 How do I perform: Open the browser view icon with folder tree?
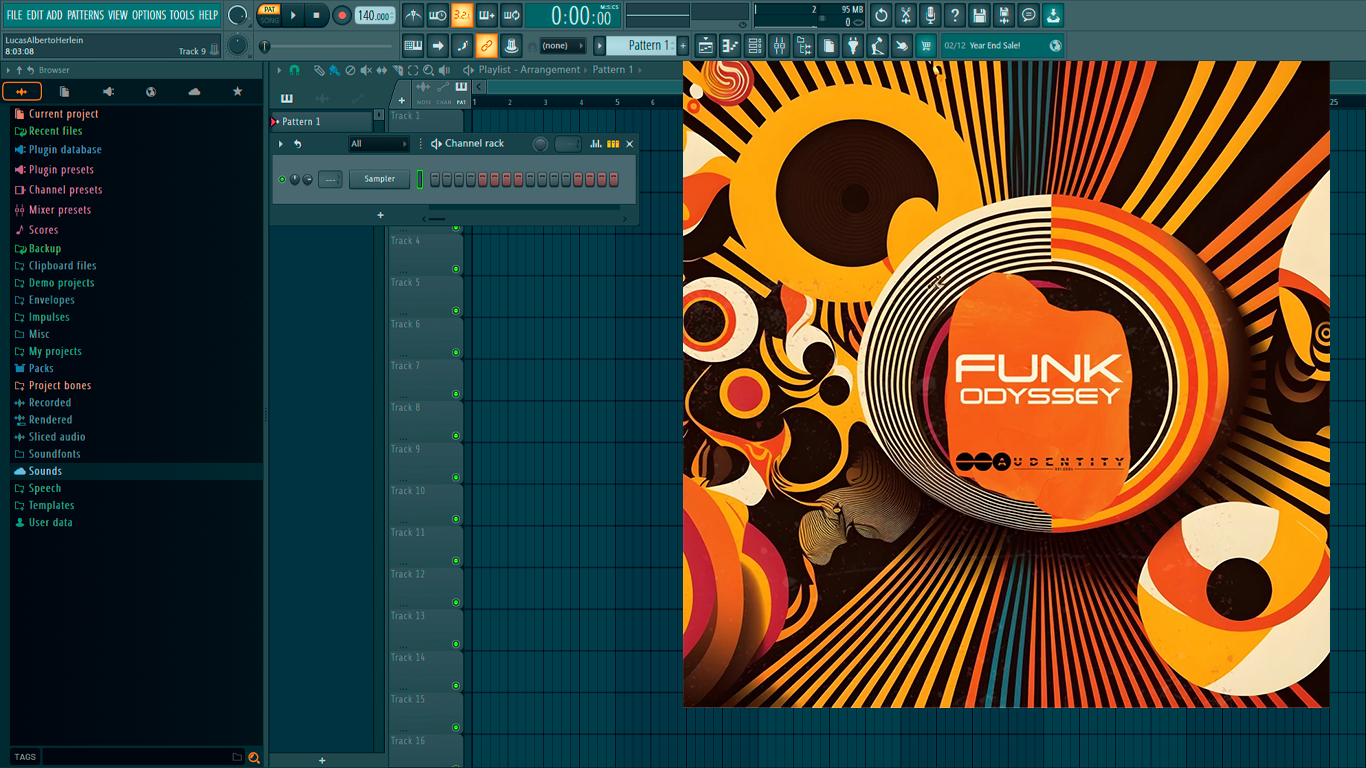[804, 45]
